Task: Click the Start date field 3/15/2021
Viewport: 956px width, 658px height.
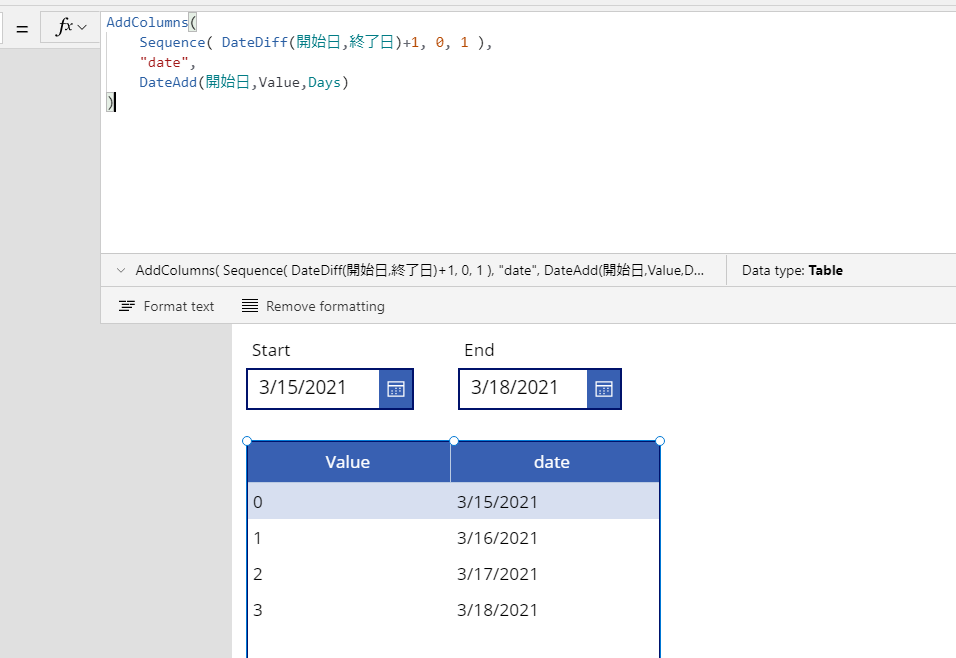Action: (313, 388)
